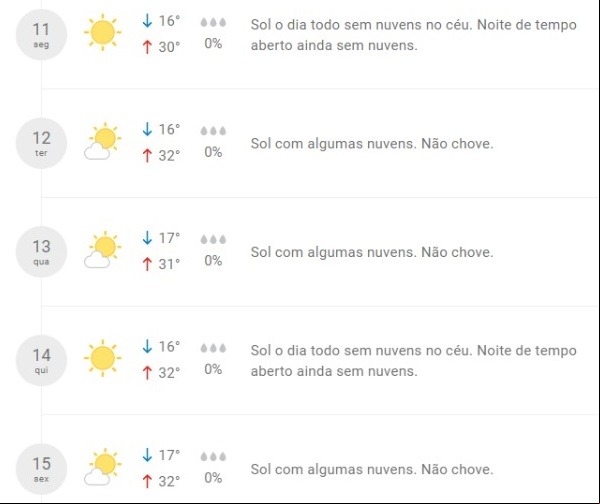Select the 13 qua day circle
Viewport: 600px width, 504px height.
(41, 252)
